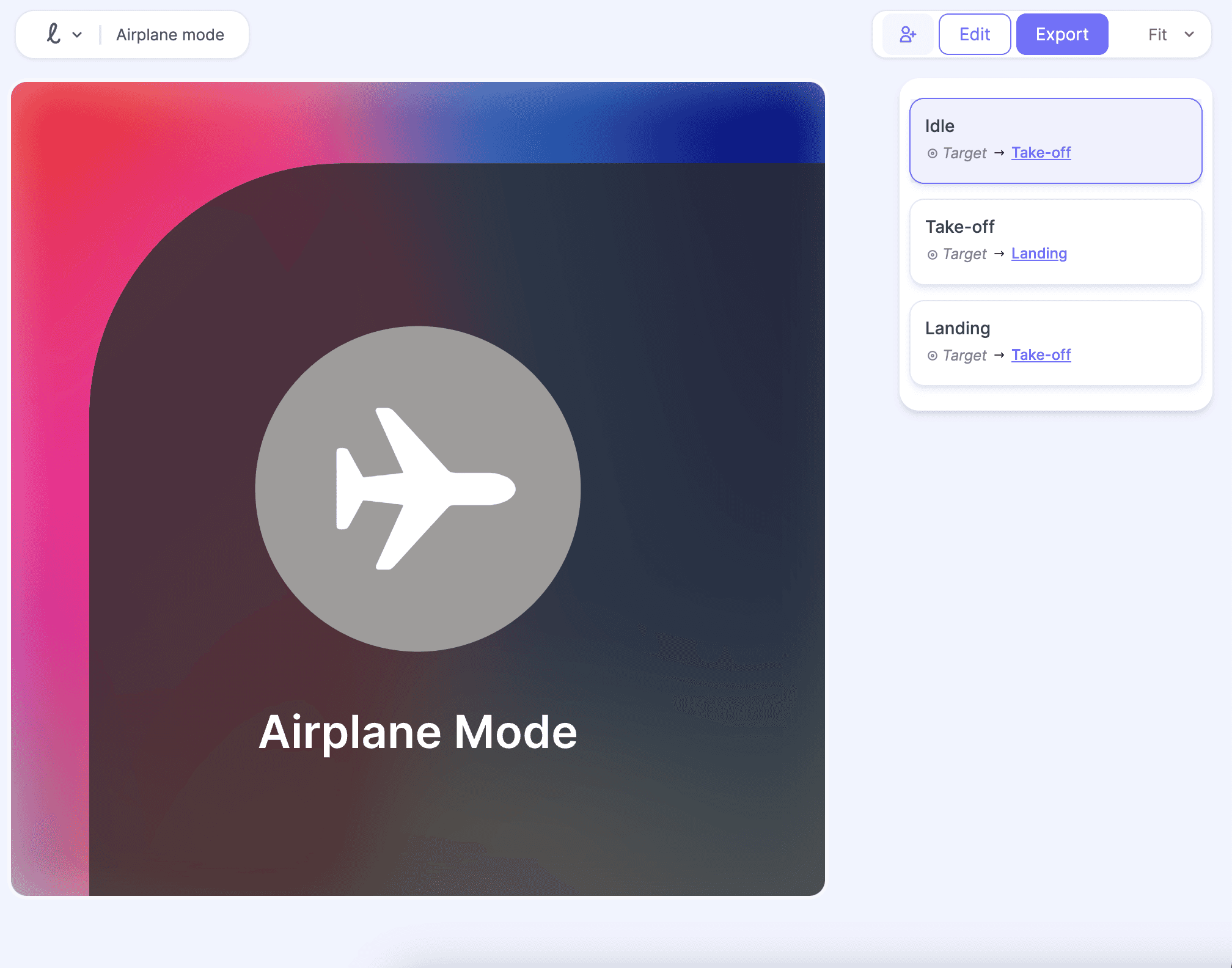This screenshot has width=1232, height=968.
Task: Follow the Take-off link in Idle card
Action: [1041, 153]
